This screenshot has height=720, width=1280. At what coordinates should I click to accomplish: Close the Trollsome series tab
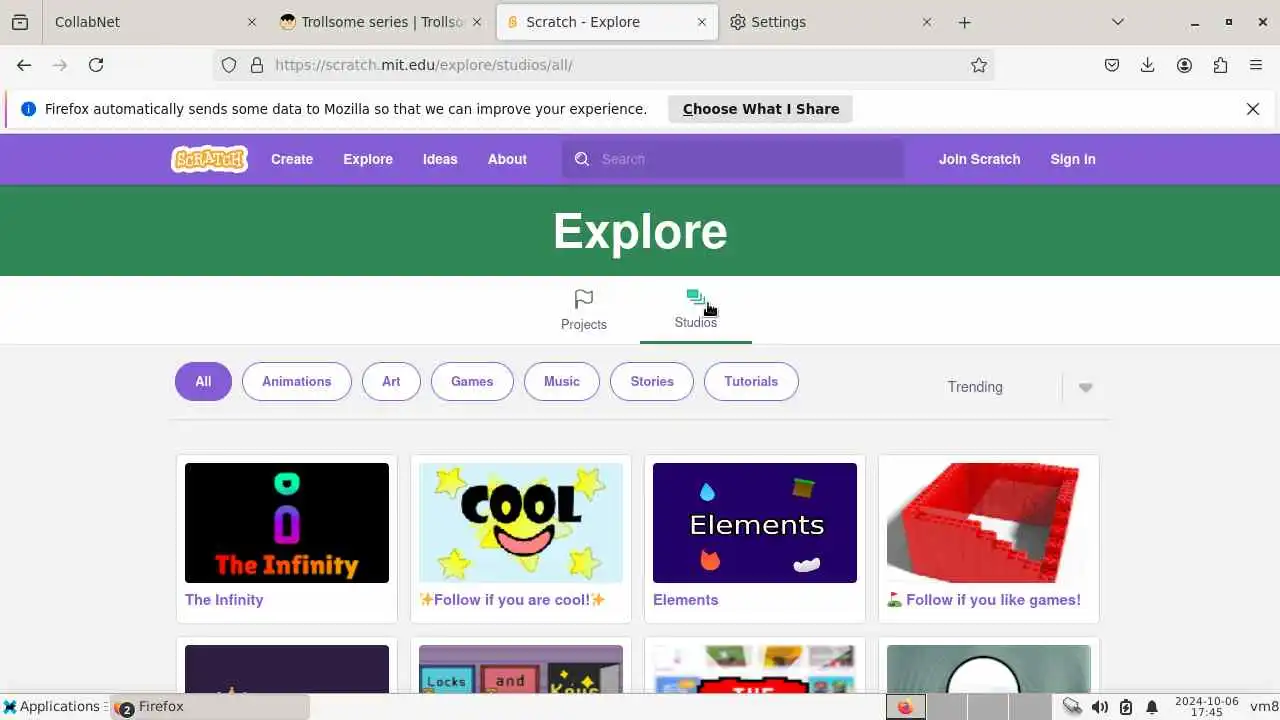(477, 22)
